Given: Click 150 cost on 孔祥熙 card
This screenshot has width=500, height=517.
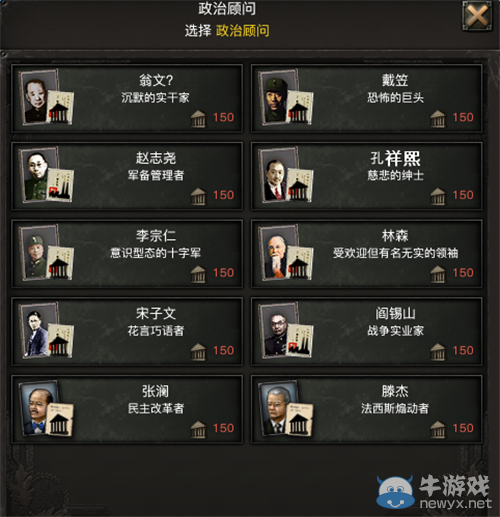Looking at the screenshot, I should click(463, 195).
